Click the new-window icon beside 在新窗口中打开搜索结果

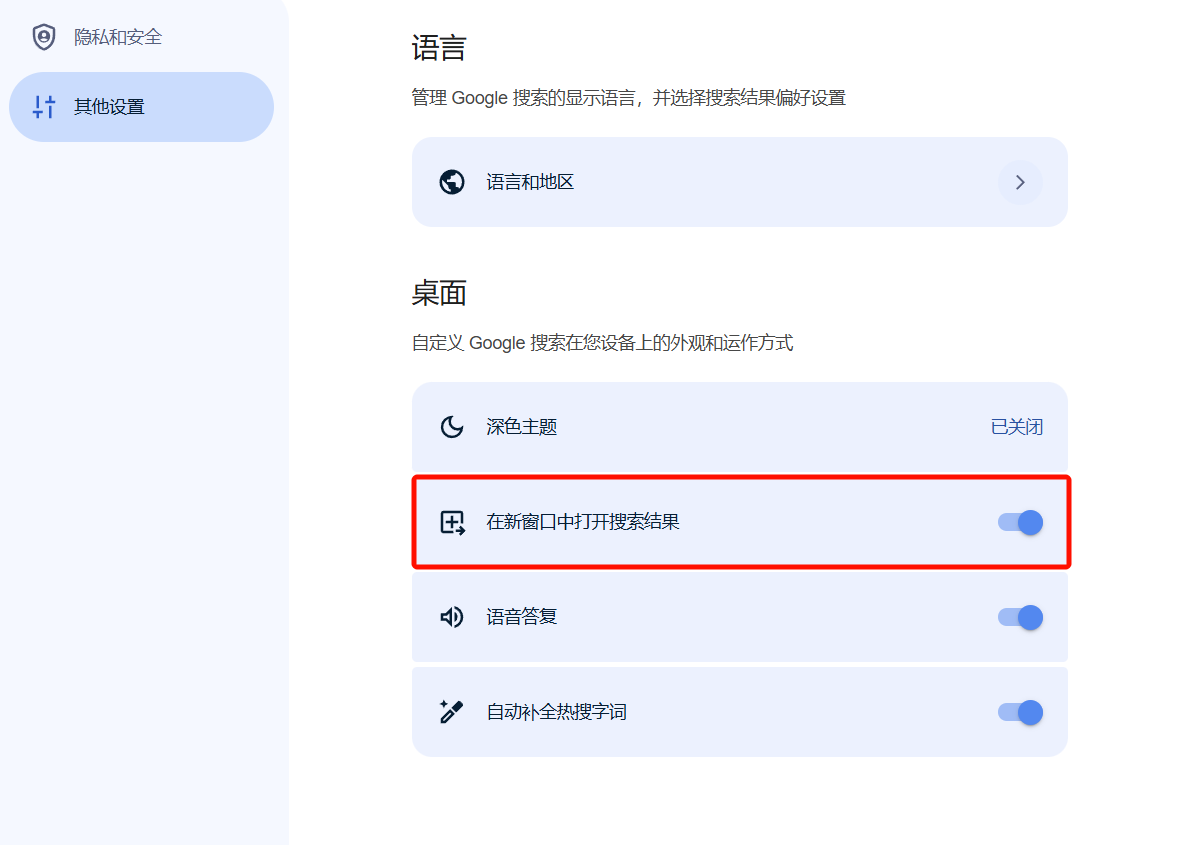tap(453, 522)
